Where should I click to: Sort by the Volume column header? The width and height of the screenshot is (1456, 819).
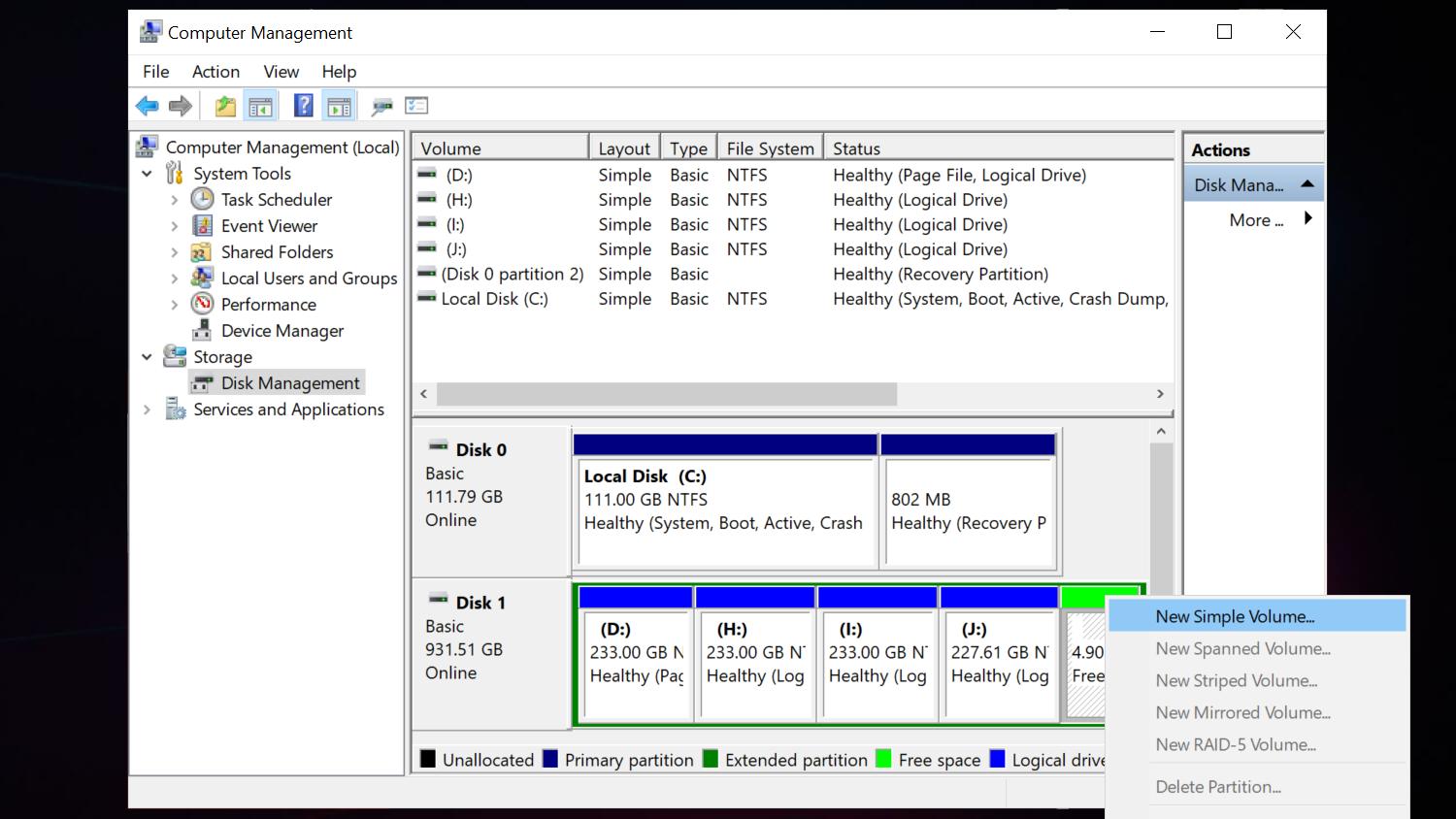(x=501, y=147)
